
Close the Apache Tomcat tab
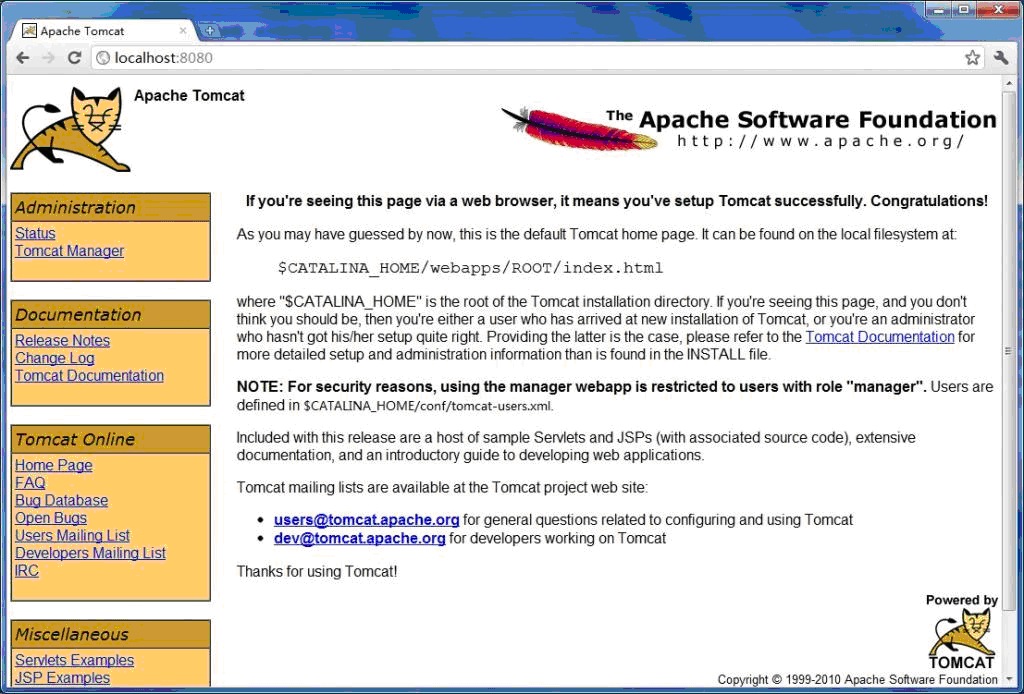183,31
